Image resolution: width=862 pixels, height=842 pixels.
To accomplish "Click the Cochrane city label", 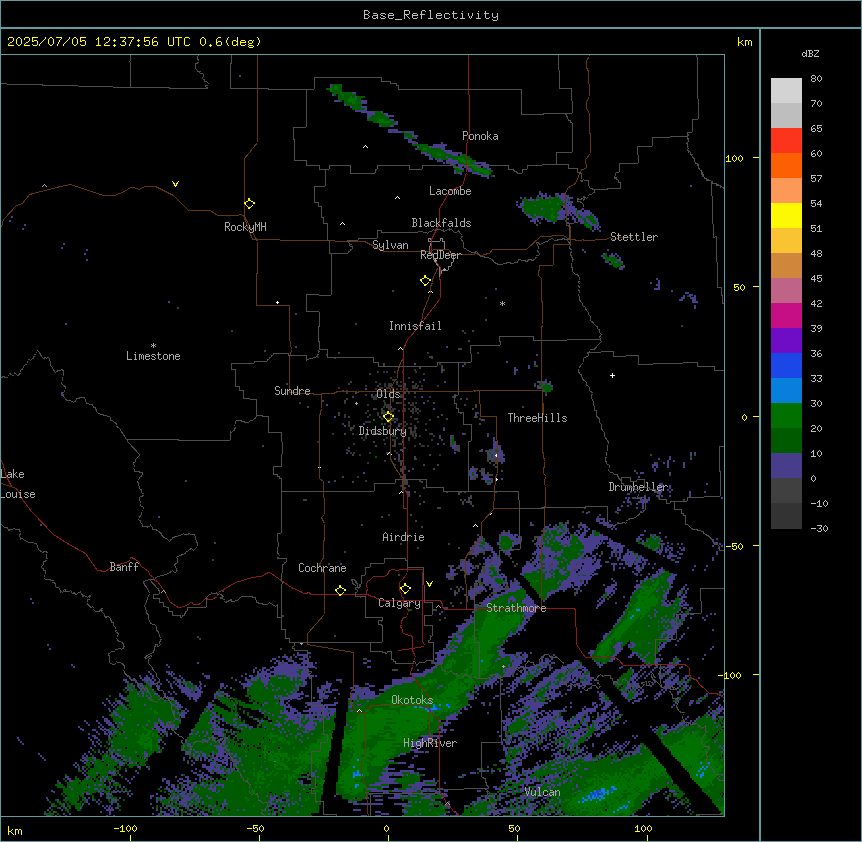I will coord(322,568).
